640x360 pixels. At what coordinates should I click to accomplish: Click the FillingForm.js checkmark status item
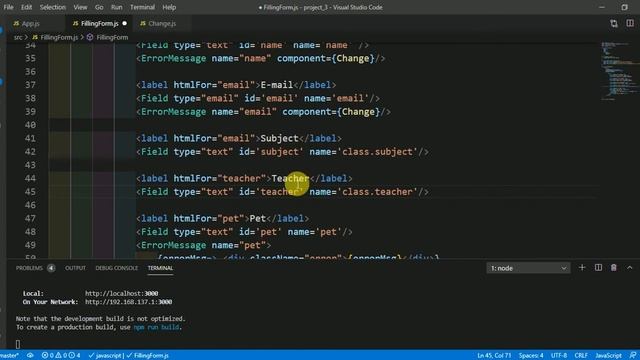click(x=147, y=356)
